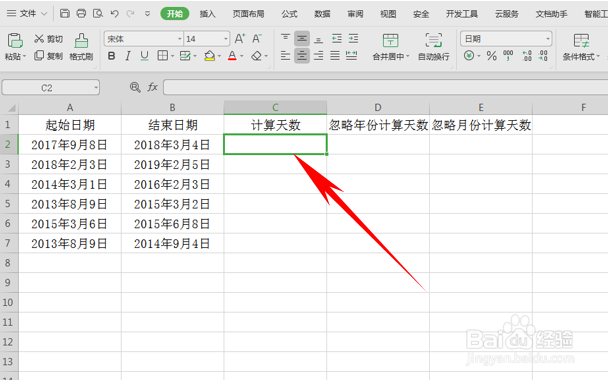Viewport: 608px width, 380px height.
Task: Undo the last action
Action: click(114, 14)
